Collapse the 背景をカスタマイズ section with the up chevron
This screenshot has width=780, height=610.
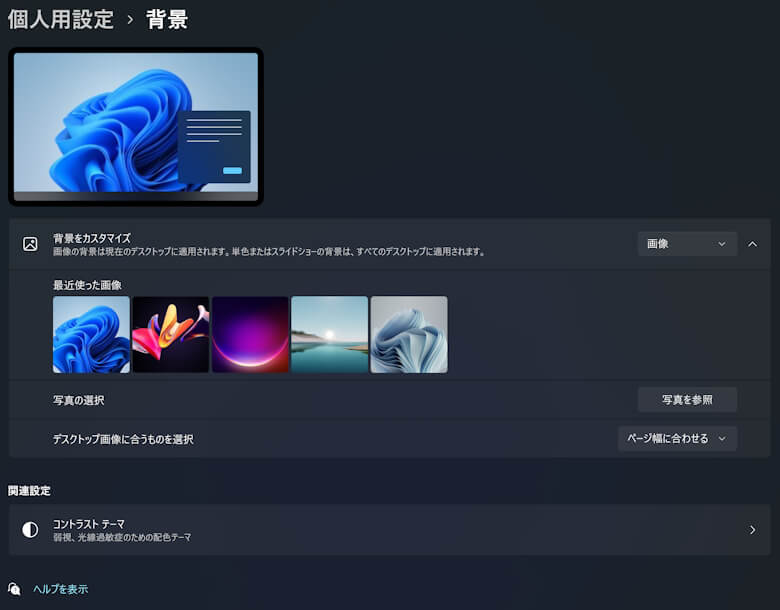[x=752, y=244]
